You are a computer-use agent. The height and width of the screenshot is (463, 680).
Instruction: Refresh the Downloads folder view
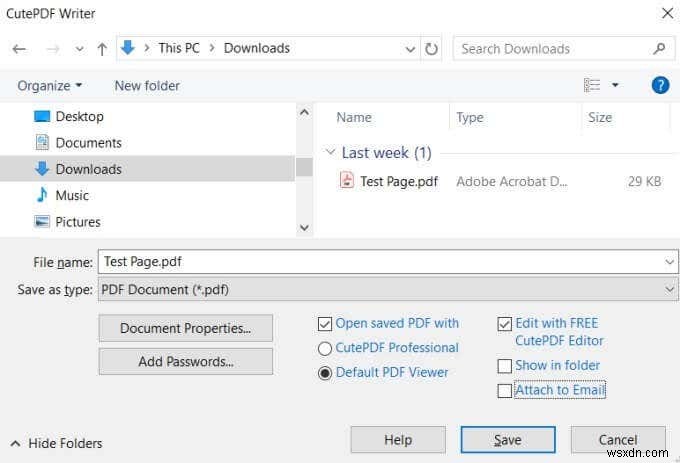pos(431,49)
